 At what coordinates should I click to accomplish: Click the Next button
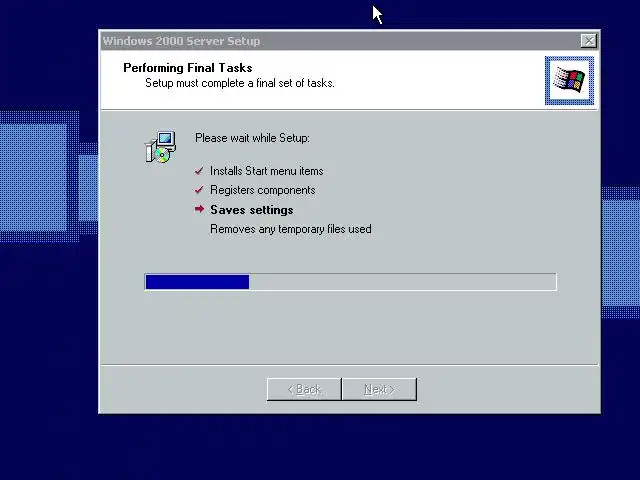(x=379, y=389)
